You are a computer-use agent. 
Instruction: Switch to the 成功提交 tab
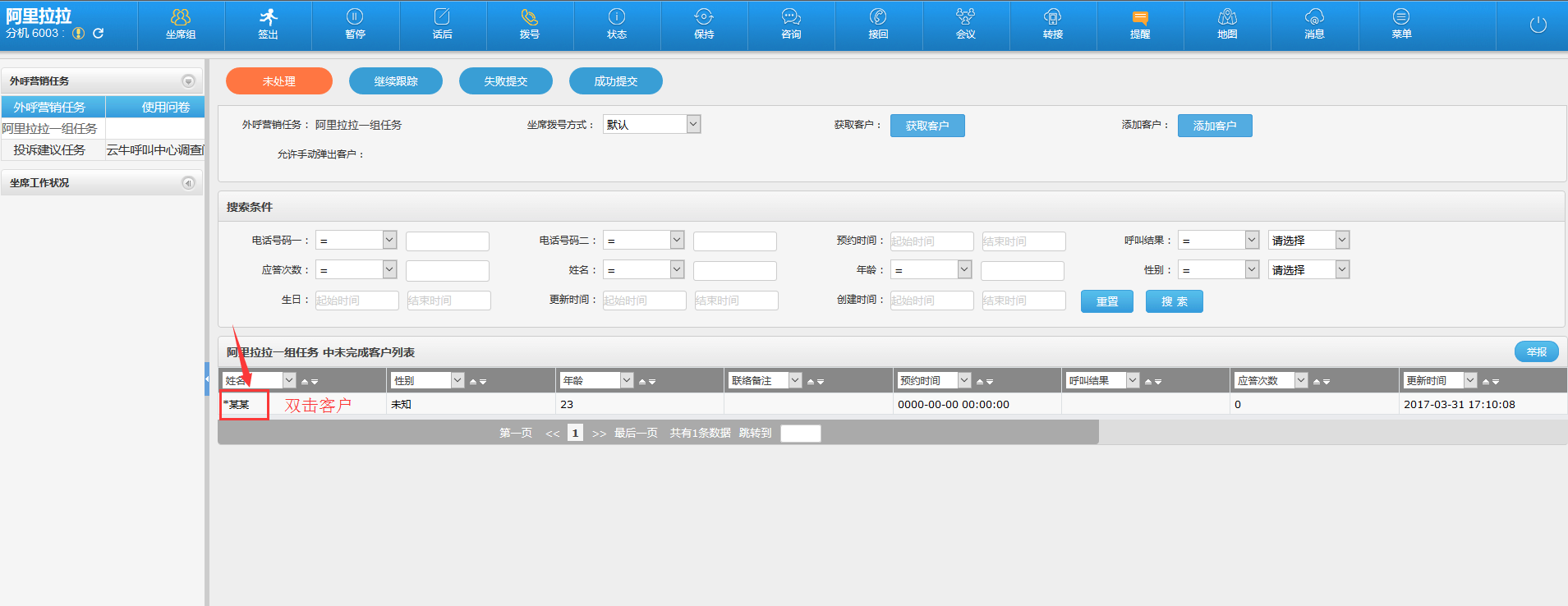click(616, 81)
